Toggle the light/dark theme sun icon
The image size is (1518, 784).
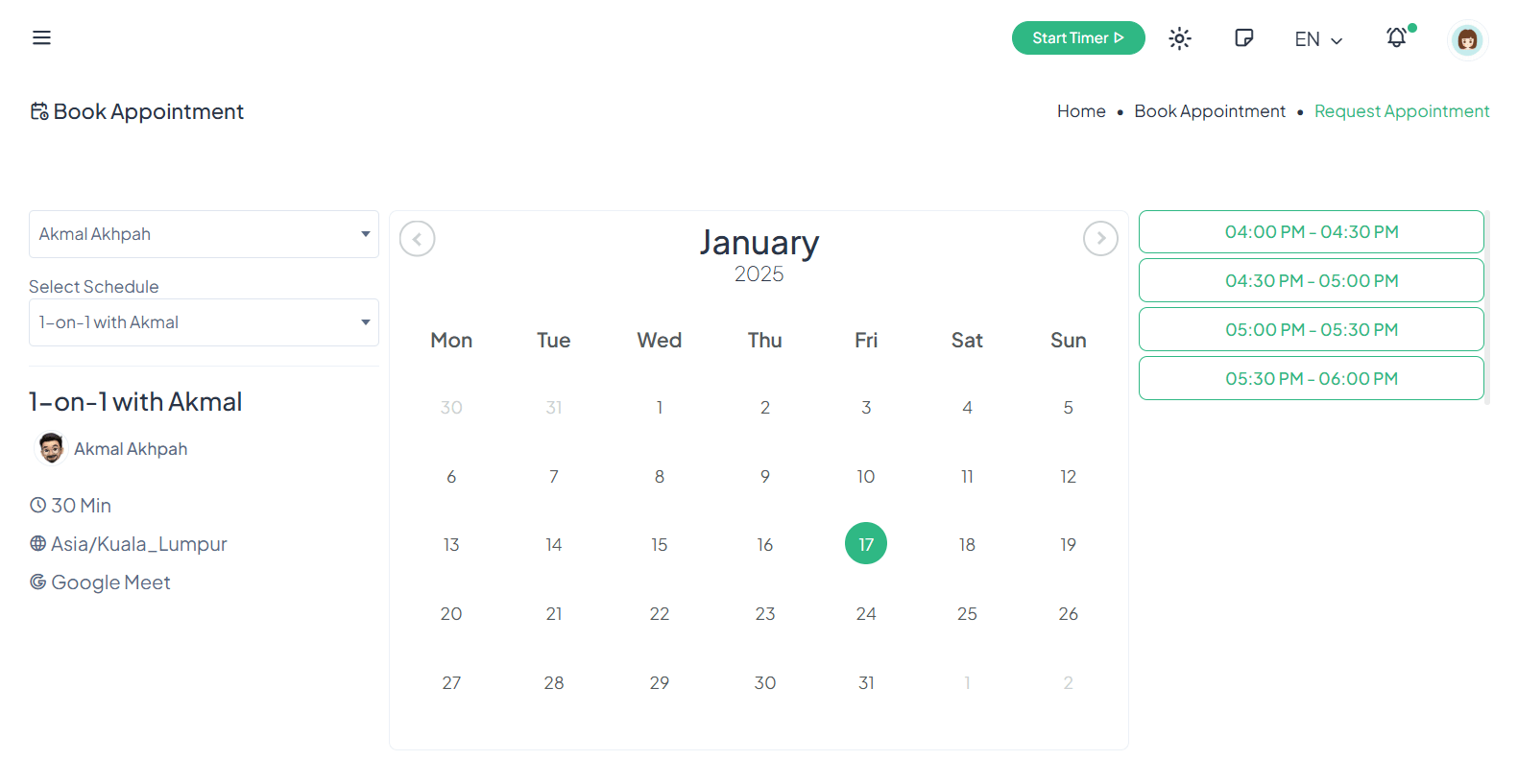coord(1179,38)
